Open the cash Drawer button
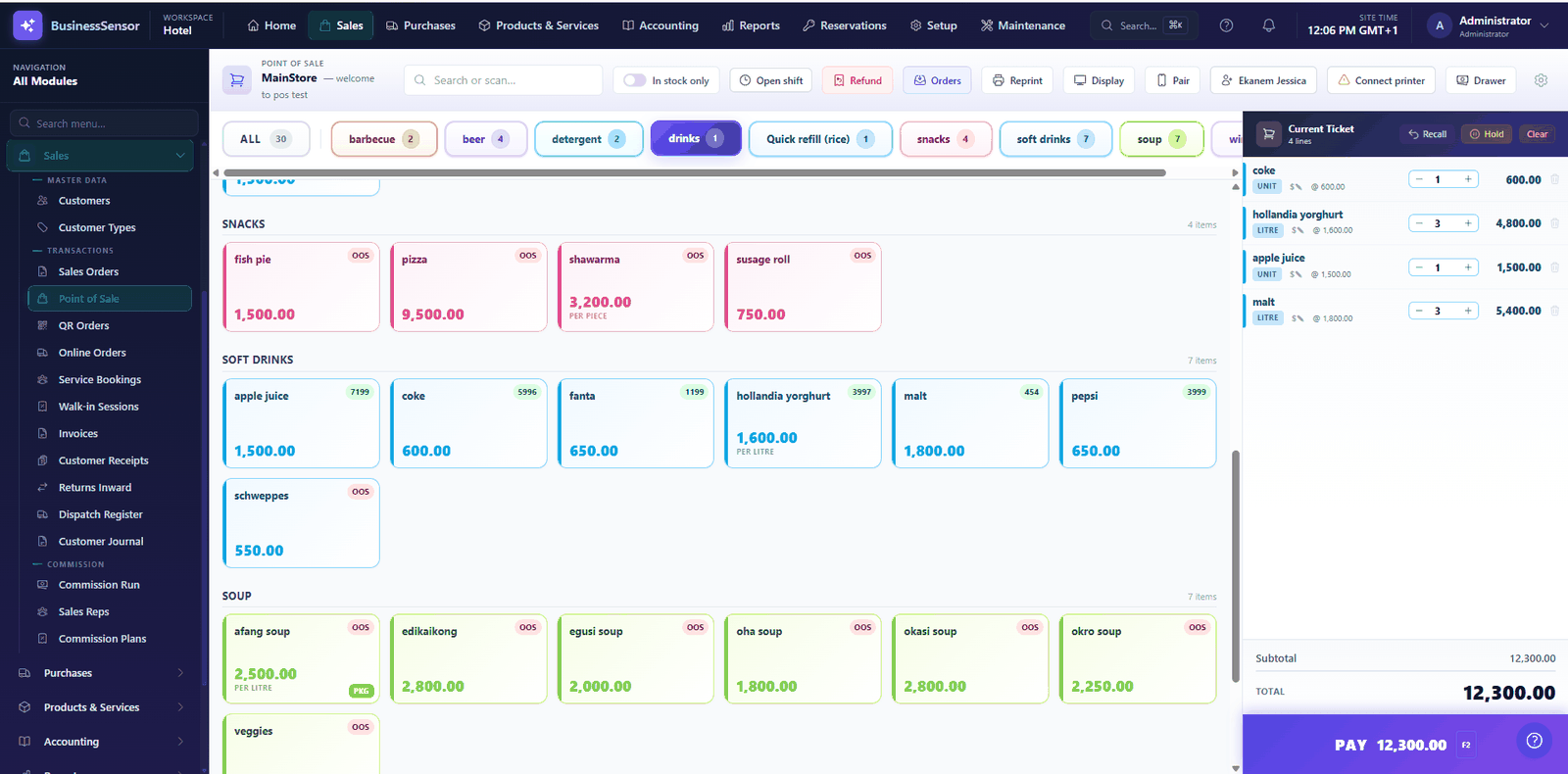Image resolution: width=1568 pixels, height=774 pixels. 1481,80
